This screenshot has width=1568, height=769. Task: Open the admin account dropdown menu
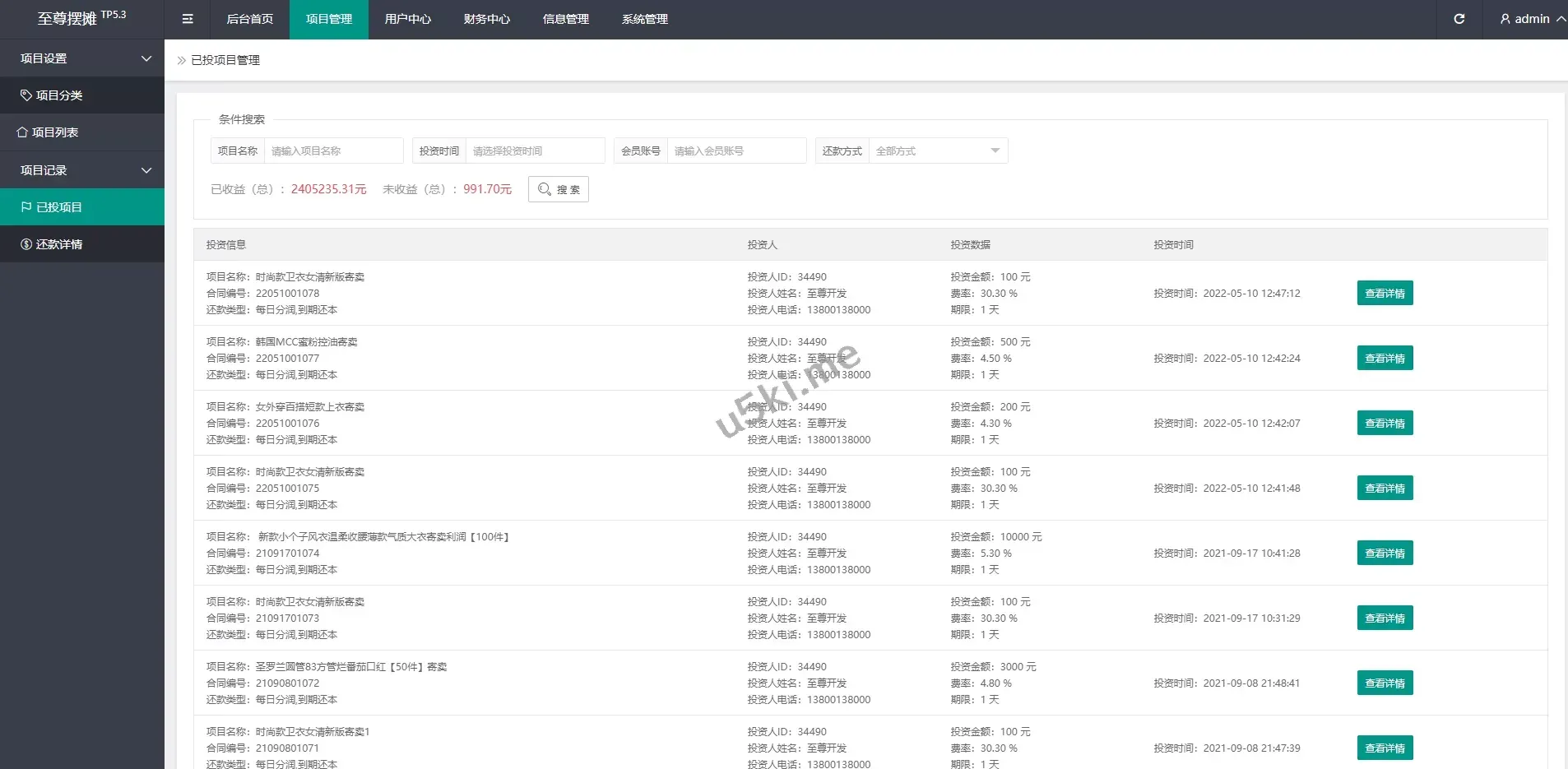point(1532,19)
